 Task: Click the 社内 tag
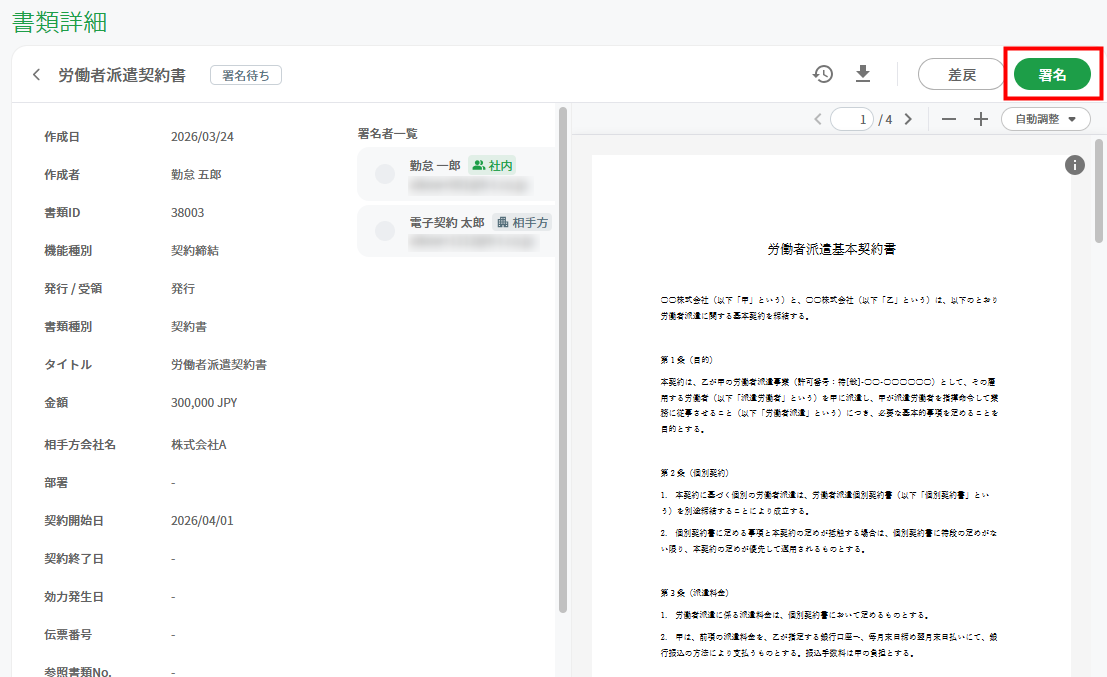[492, 165]
